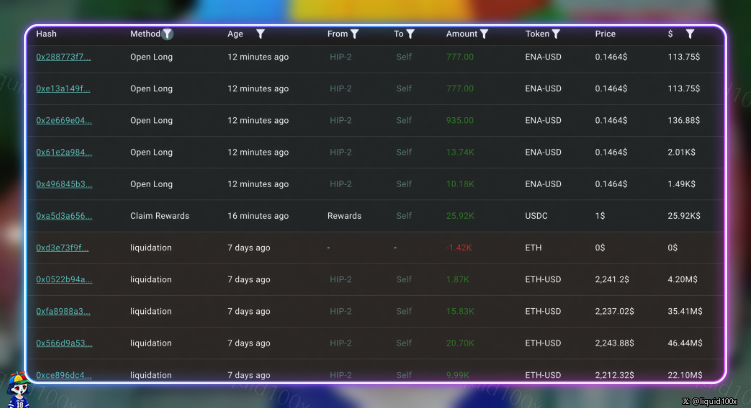This screenshot has width=751, height=408.
Task: Open the Age column filter icon
Action: pos(260,34)
